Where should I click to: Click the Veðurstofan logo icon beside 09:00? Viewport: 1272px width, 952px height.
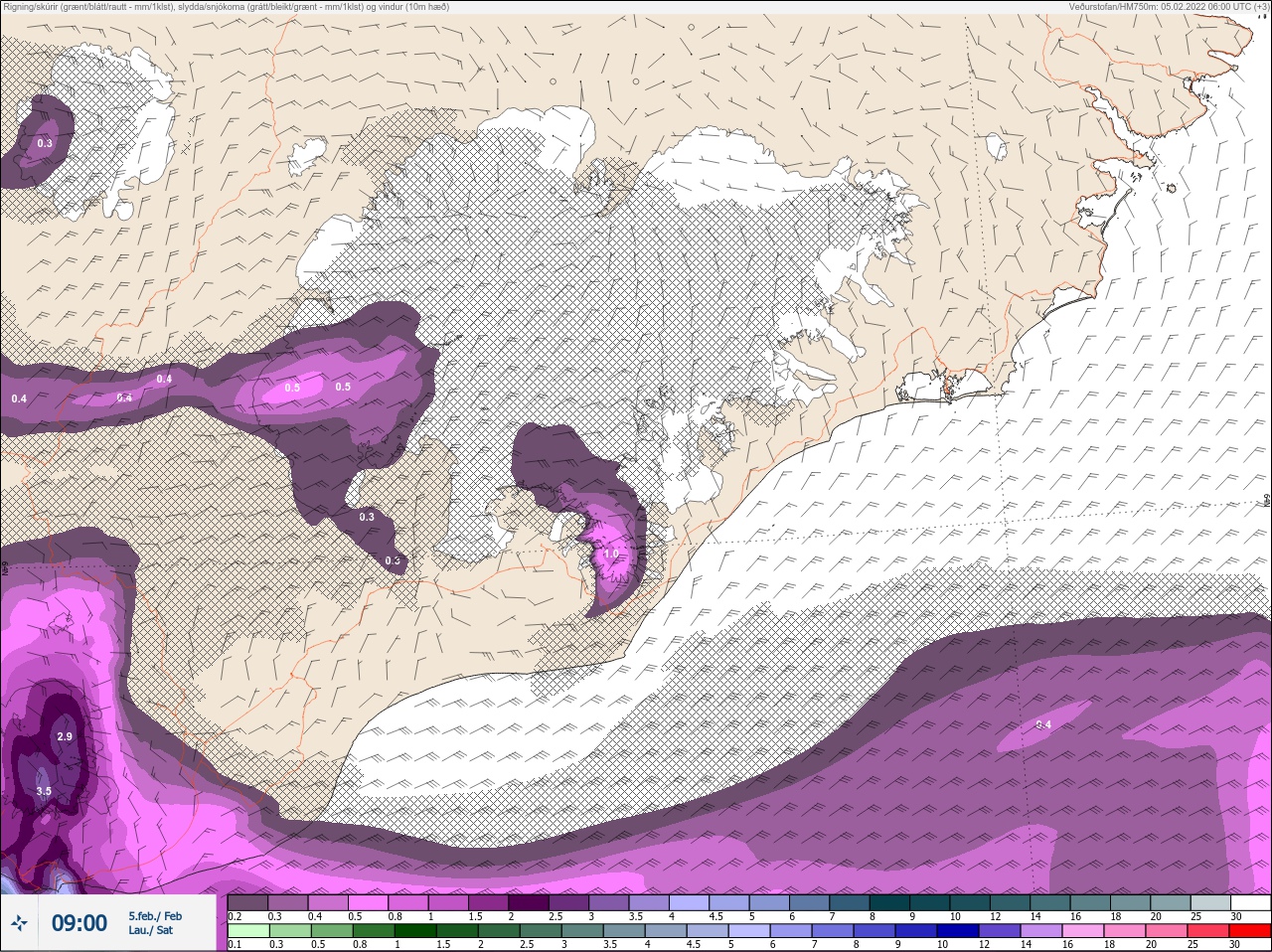tap(20, 923)
